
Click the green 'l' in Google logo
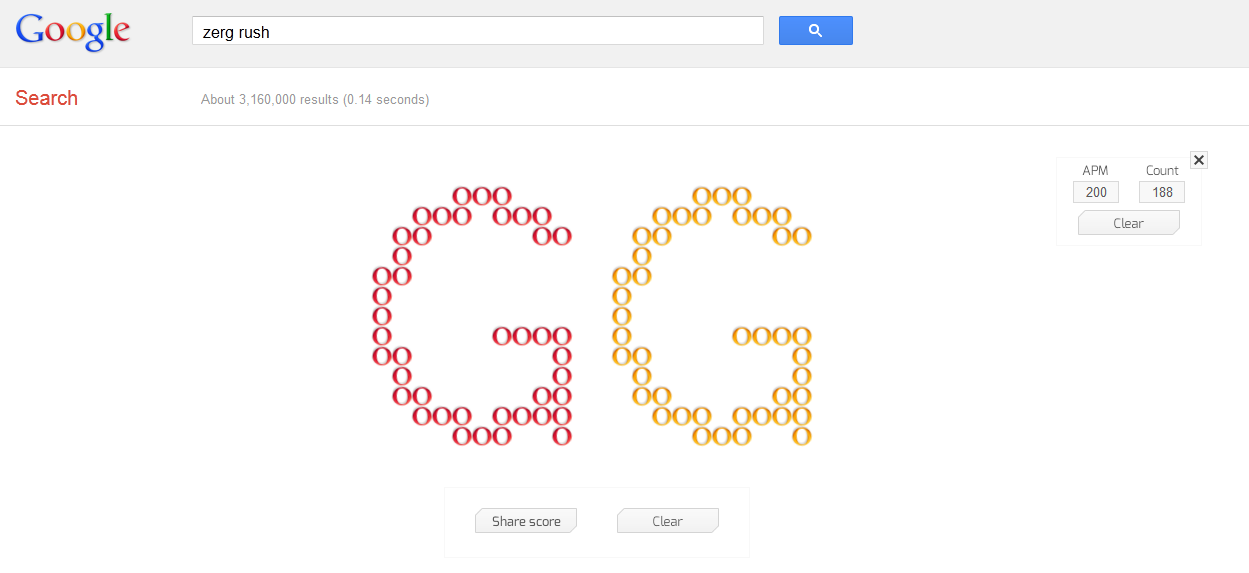pos(107,30)
